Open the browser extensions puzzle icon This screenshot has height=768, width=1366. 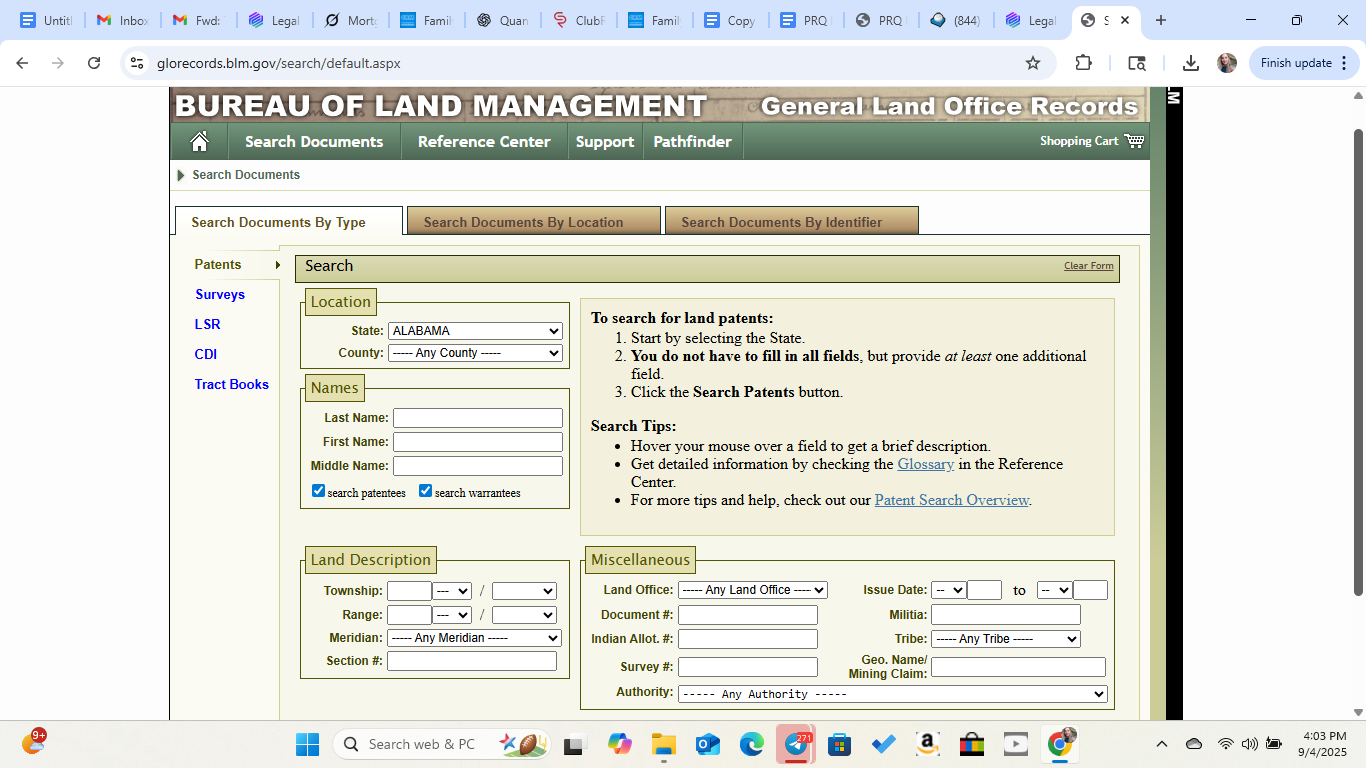tap(1083, 63)
